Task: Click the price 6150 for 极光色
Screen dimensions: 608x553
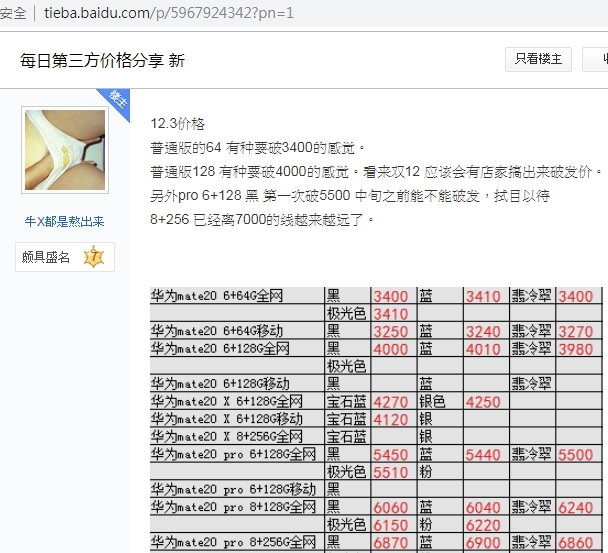Action: click(390, 525)
